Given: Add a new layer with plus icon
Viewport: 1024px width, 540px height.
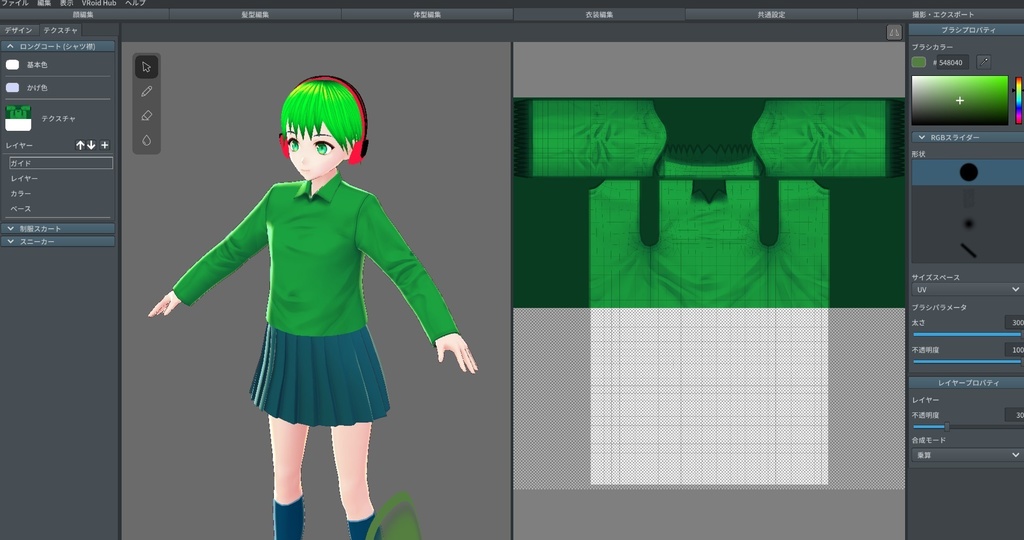Looking at the screenshot, I should pos(104,145).
